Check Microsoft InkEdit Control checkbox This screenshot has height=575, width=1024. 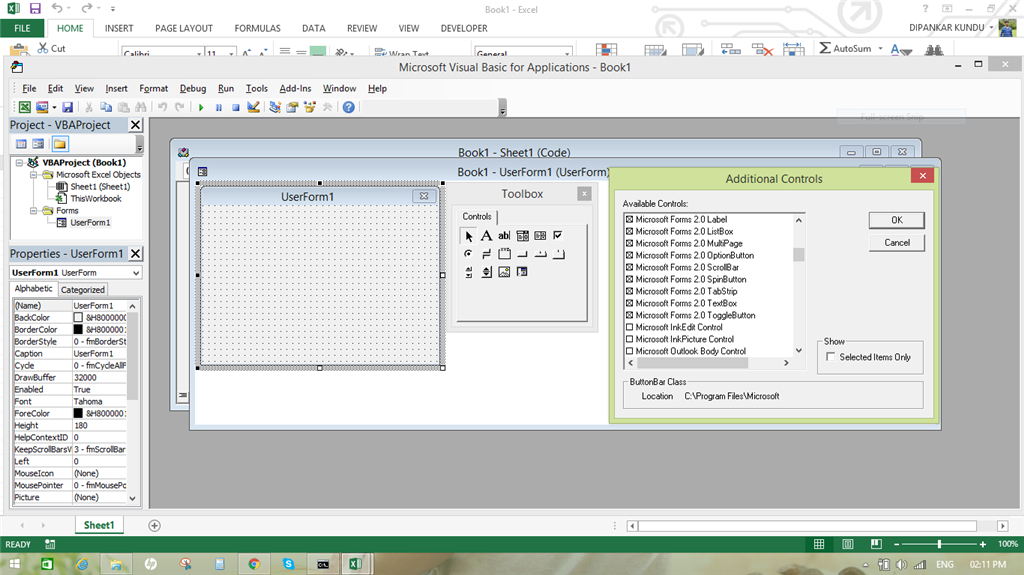tap(630, 327)
